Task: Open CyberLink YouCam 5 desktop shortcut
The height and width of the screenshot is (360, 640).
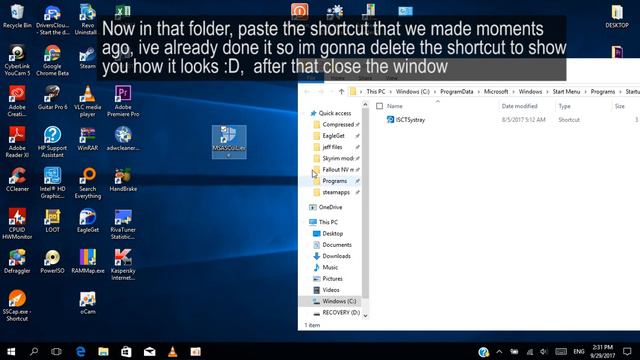Action: pyautogui.click(x=17, y=60)
